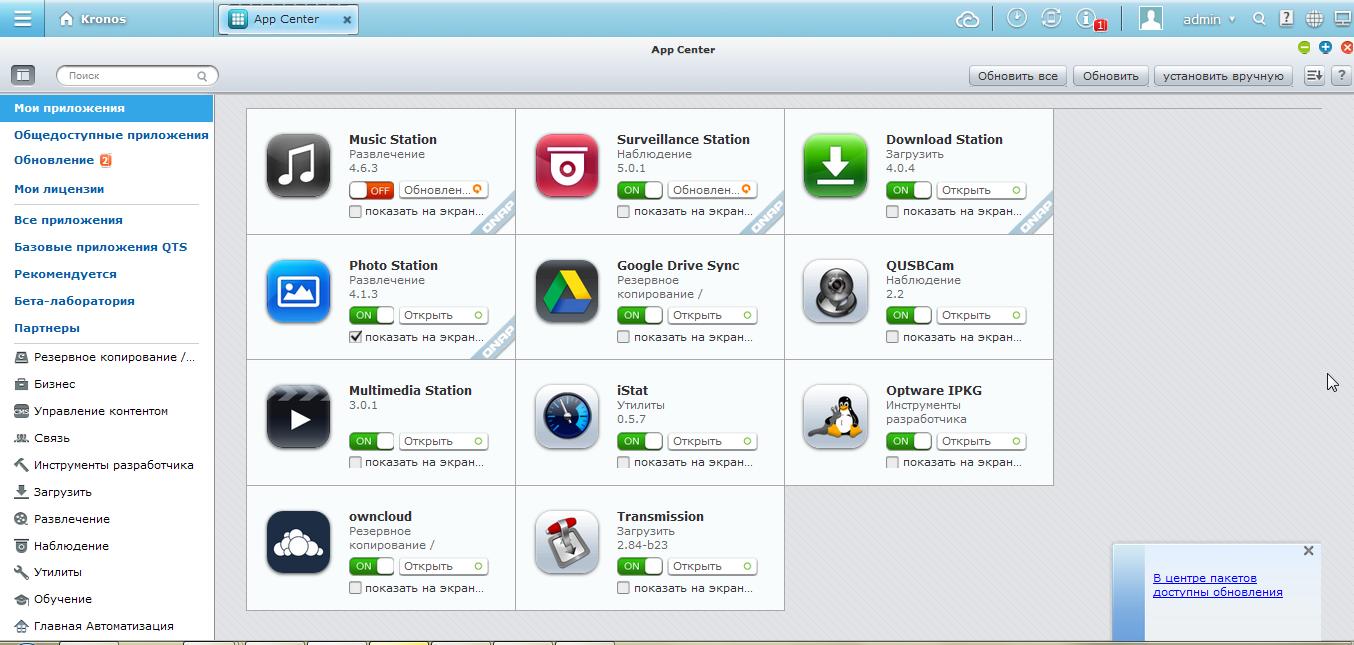
Task: Open the cloud status icon
Action: click(967, 19)
